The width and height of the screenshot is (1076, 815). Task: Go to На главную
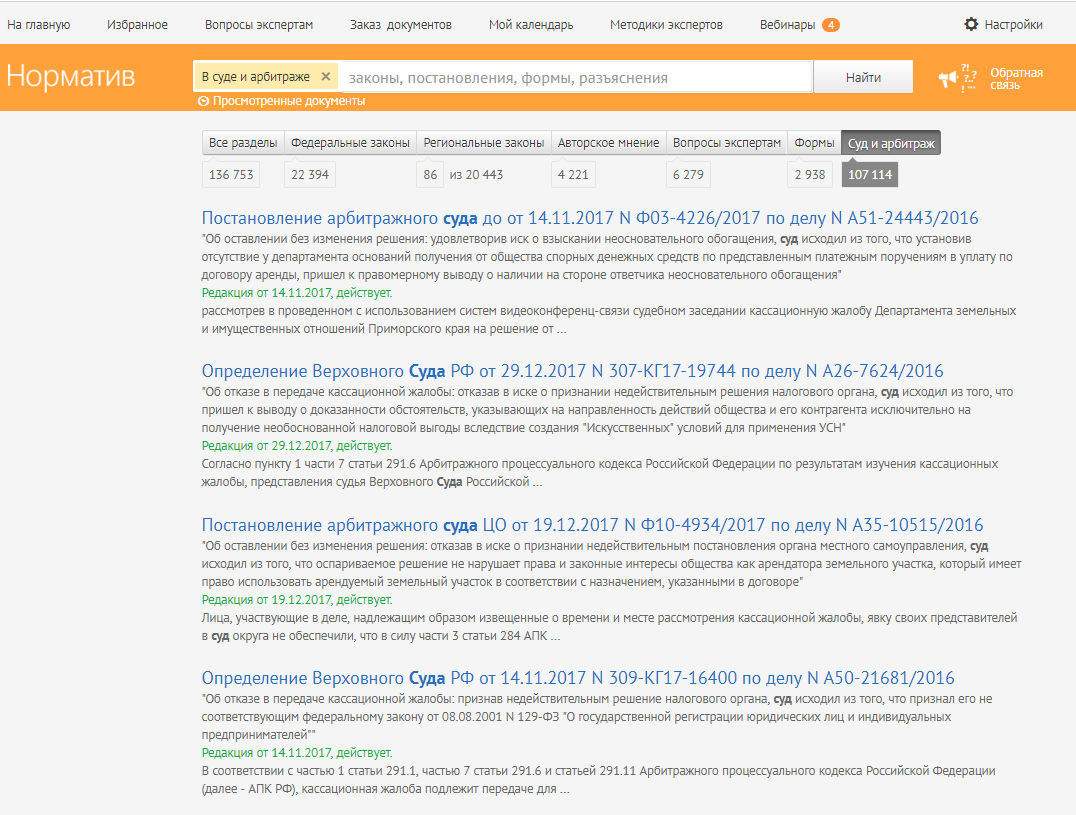pyautogui.click(x=39, y=25)
